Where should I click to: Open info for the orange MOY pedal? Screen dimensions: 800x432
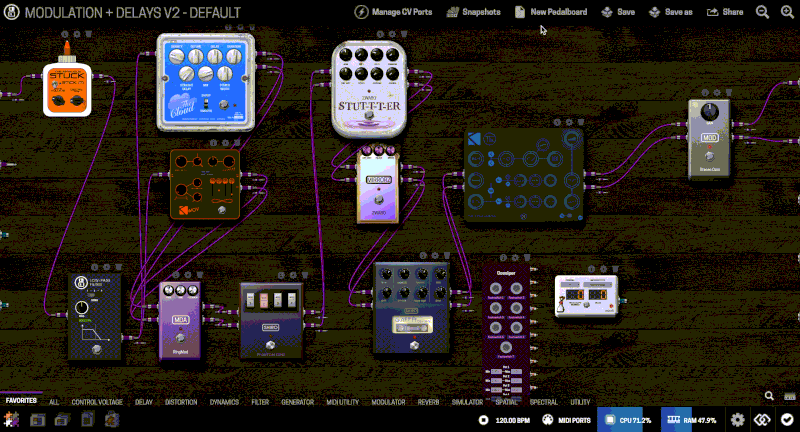click(x=213, y=143)
